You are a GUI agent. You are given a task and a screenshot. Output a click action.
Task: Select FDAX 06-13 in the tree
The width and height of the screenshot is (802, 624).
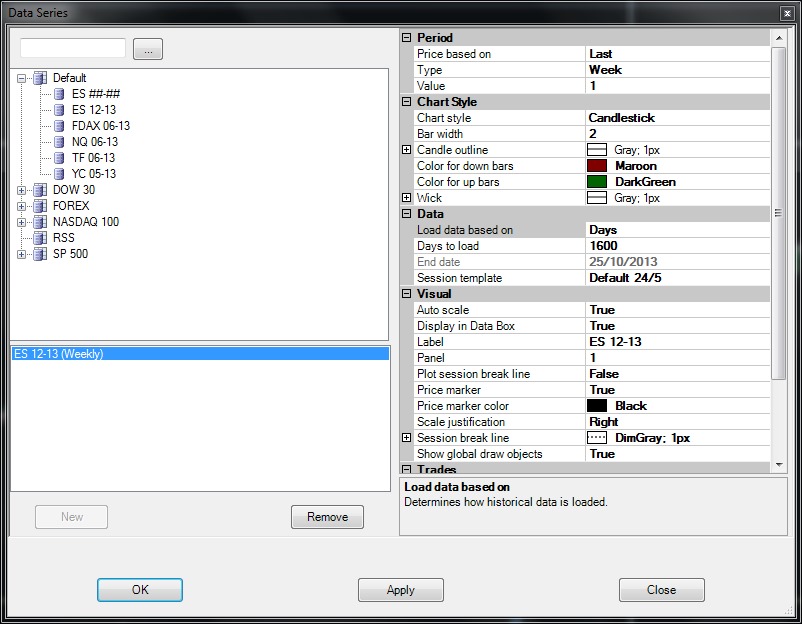coord(101,126)
